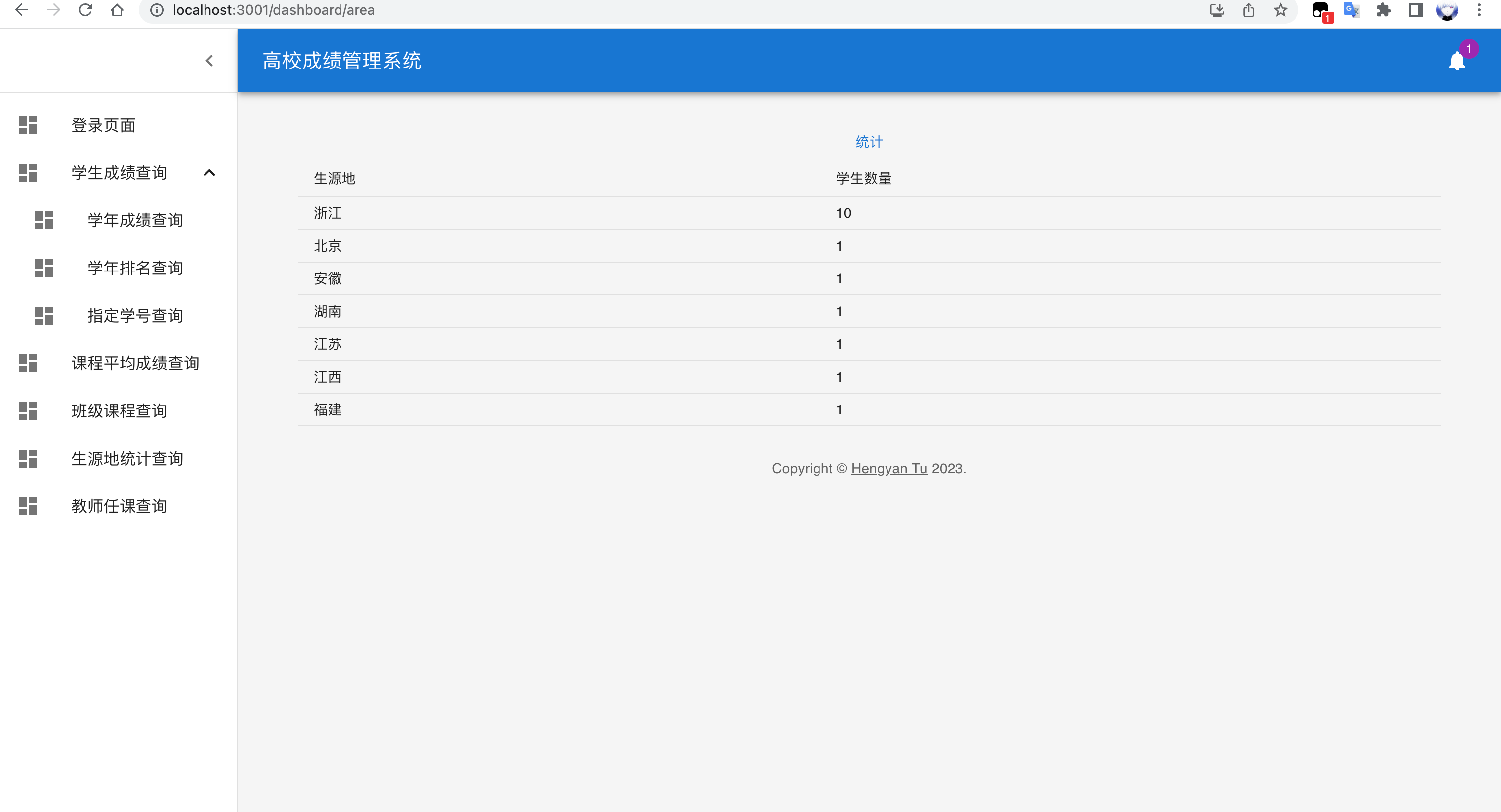Click the browser reload icon

tap(86, 10)
